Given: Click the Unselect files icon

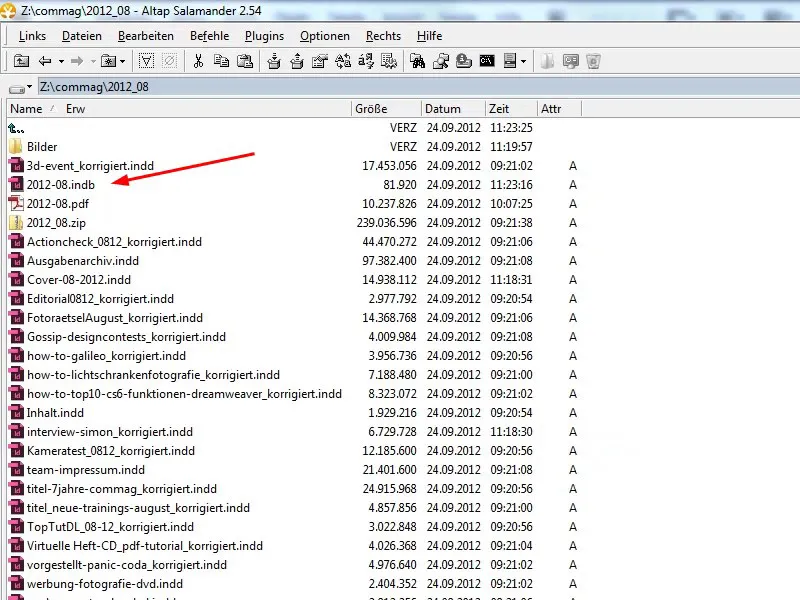Looking at the screenshot, I should pos(169,61).
